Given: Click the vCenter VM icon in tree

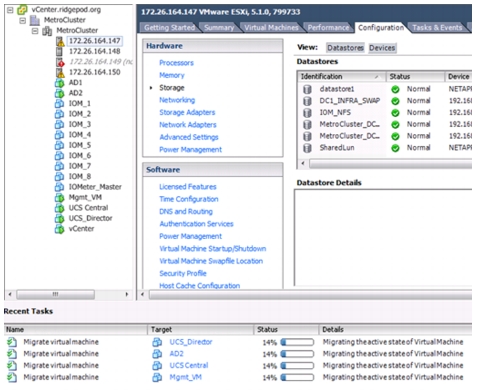Looking at the screenshot, I should click(x=59, y=229).
